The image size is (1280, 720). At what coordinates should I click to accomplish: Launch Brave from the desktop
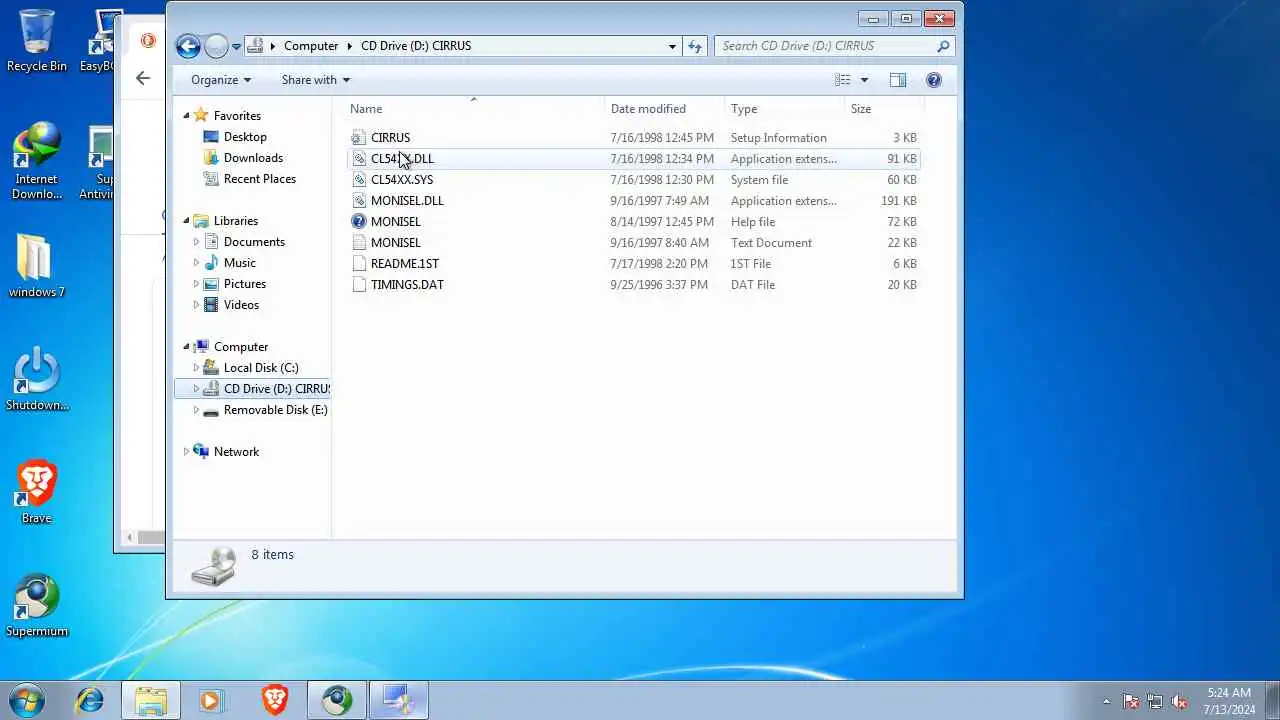(37, 492)
